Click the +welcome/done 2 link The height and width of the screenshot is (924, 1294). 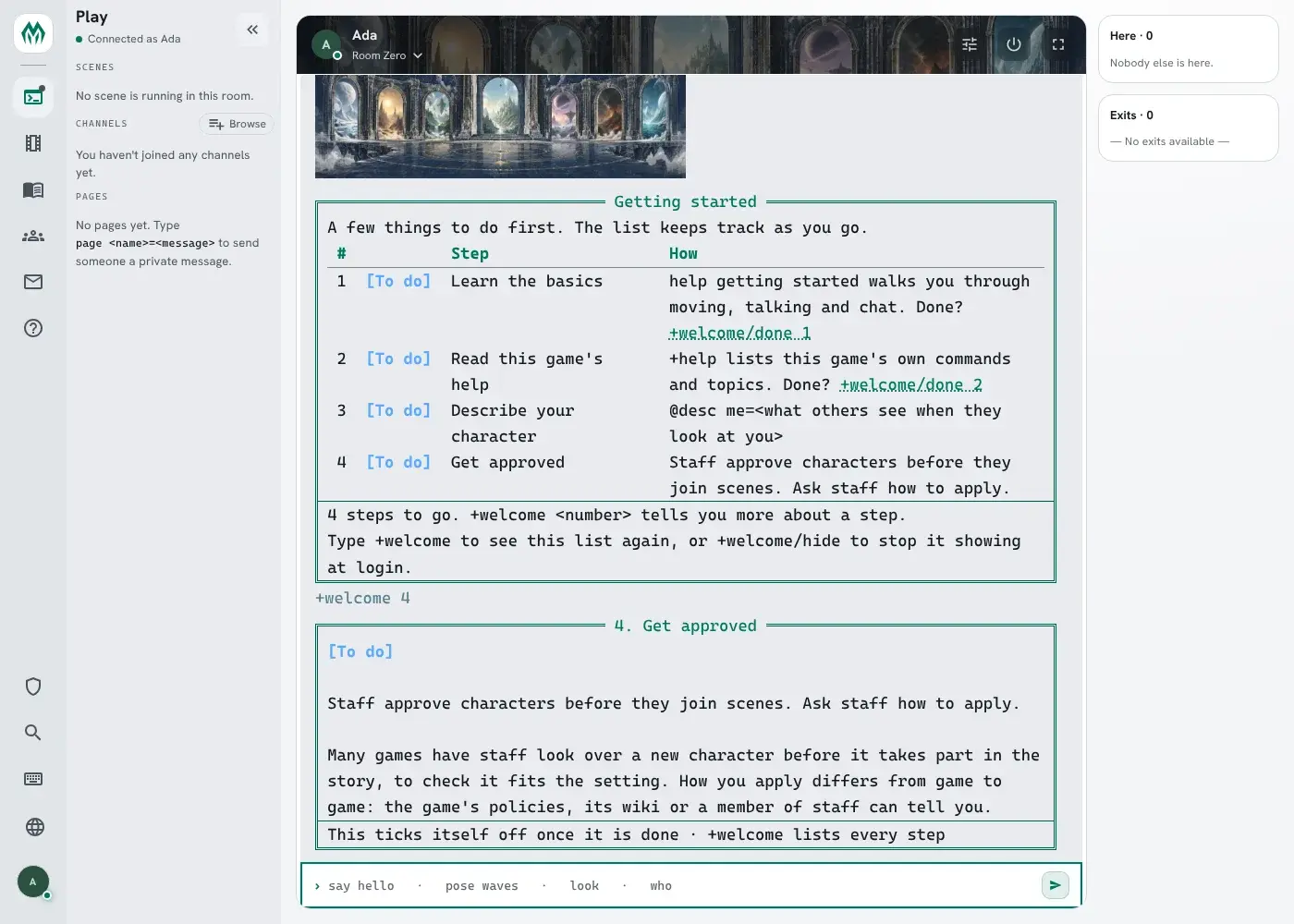pos(910,384)
